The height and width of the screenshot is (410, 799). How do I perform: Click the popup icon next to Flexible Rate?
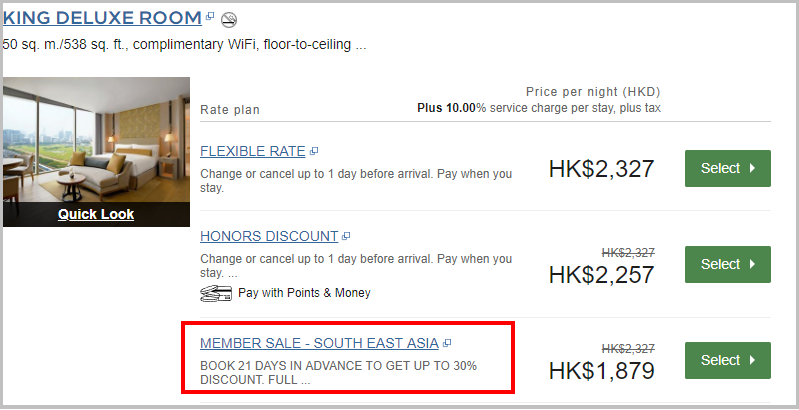pyautogui.click(x=314, y=151)
